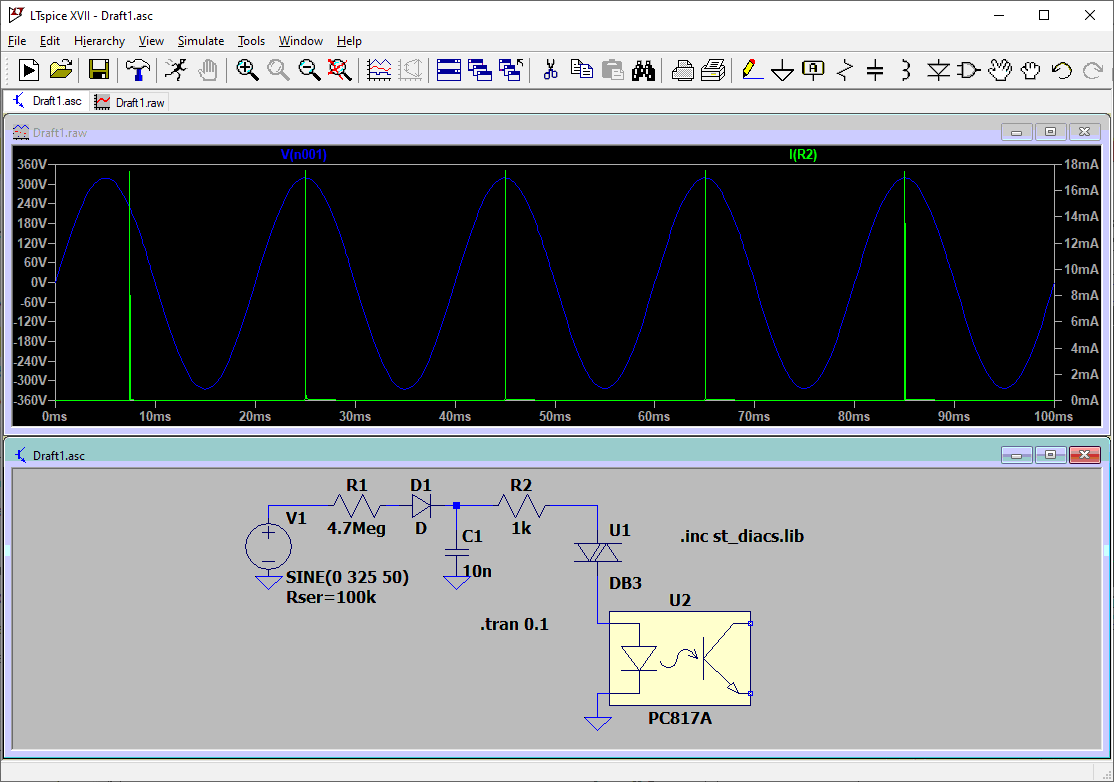The height and width of the screenshot is (782, 1114).
Task: Select the Zoom In magnifier tool
Action: [247, 70]
